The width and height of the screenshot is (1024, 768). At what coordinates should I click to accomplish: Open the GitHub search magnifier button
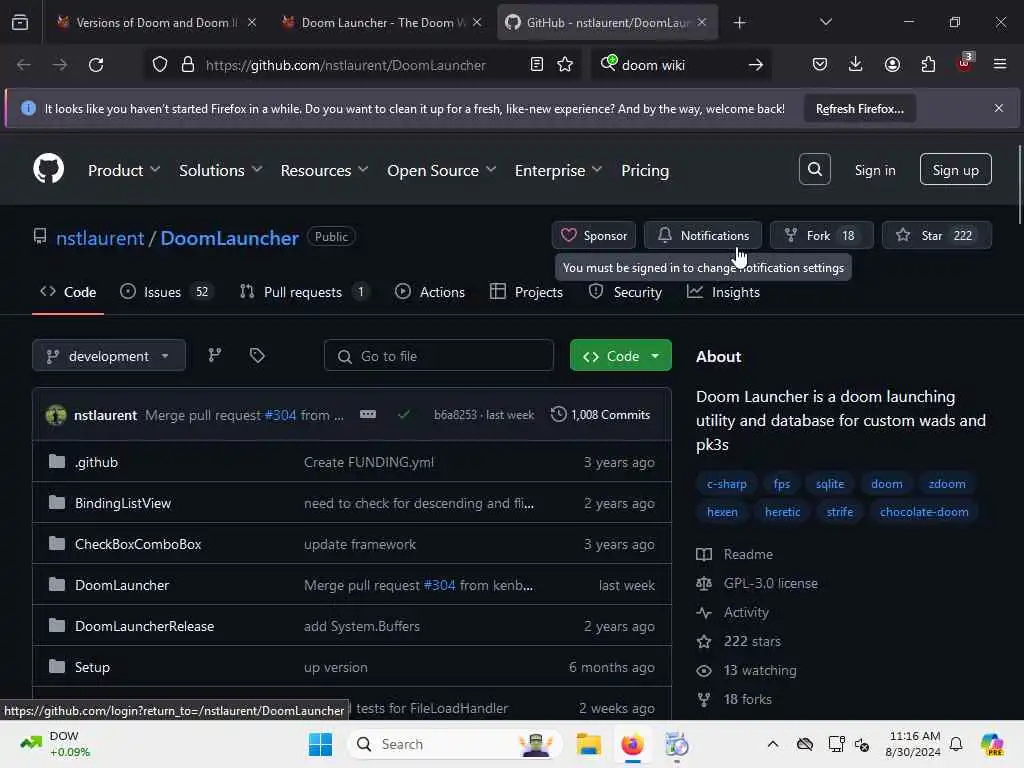pyautogui.click(x=814, y=169)
